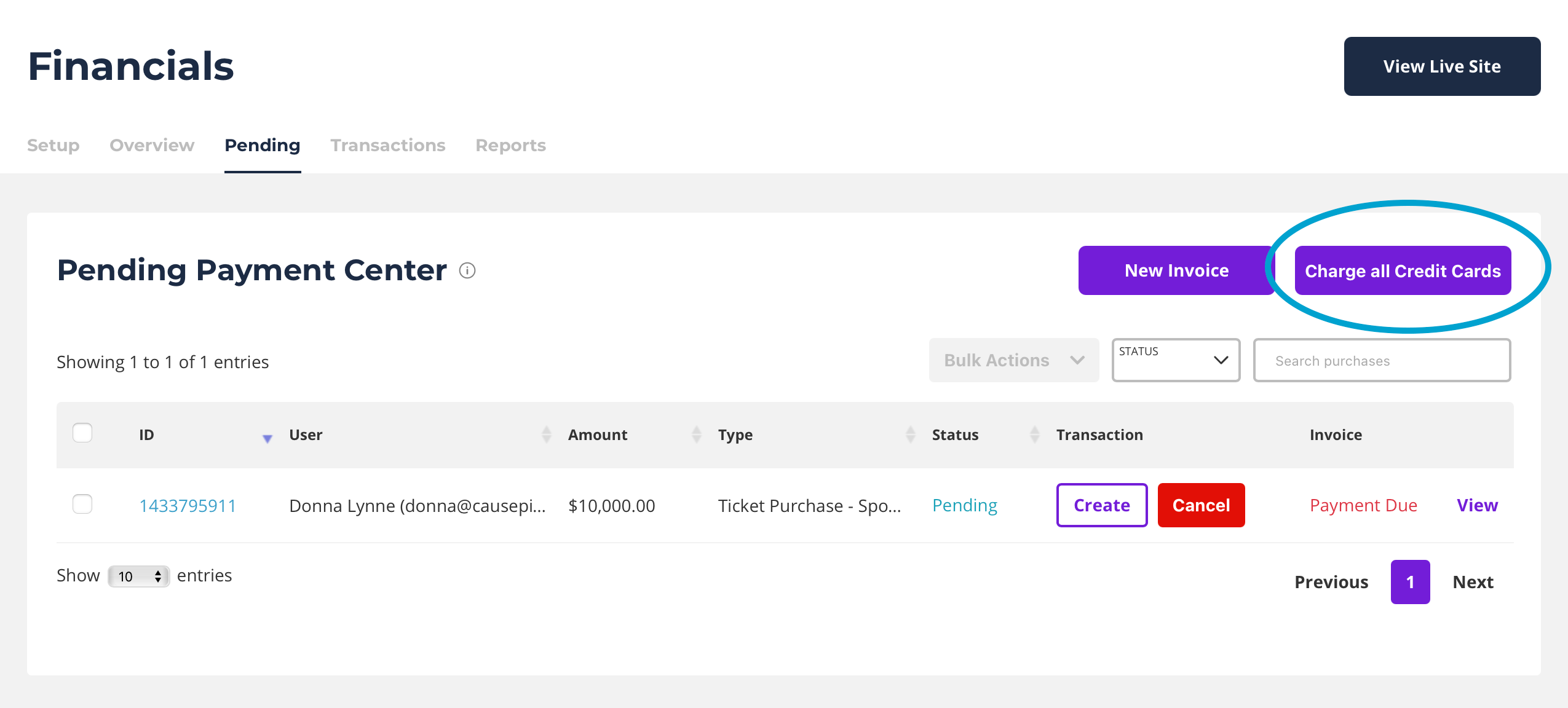This screenshot has height=708, width=1568.
Task: Sort by User column arrows
Action: pos(546,435)
